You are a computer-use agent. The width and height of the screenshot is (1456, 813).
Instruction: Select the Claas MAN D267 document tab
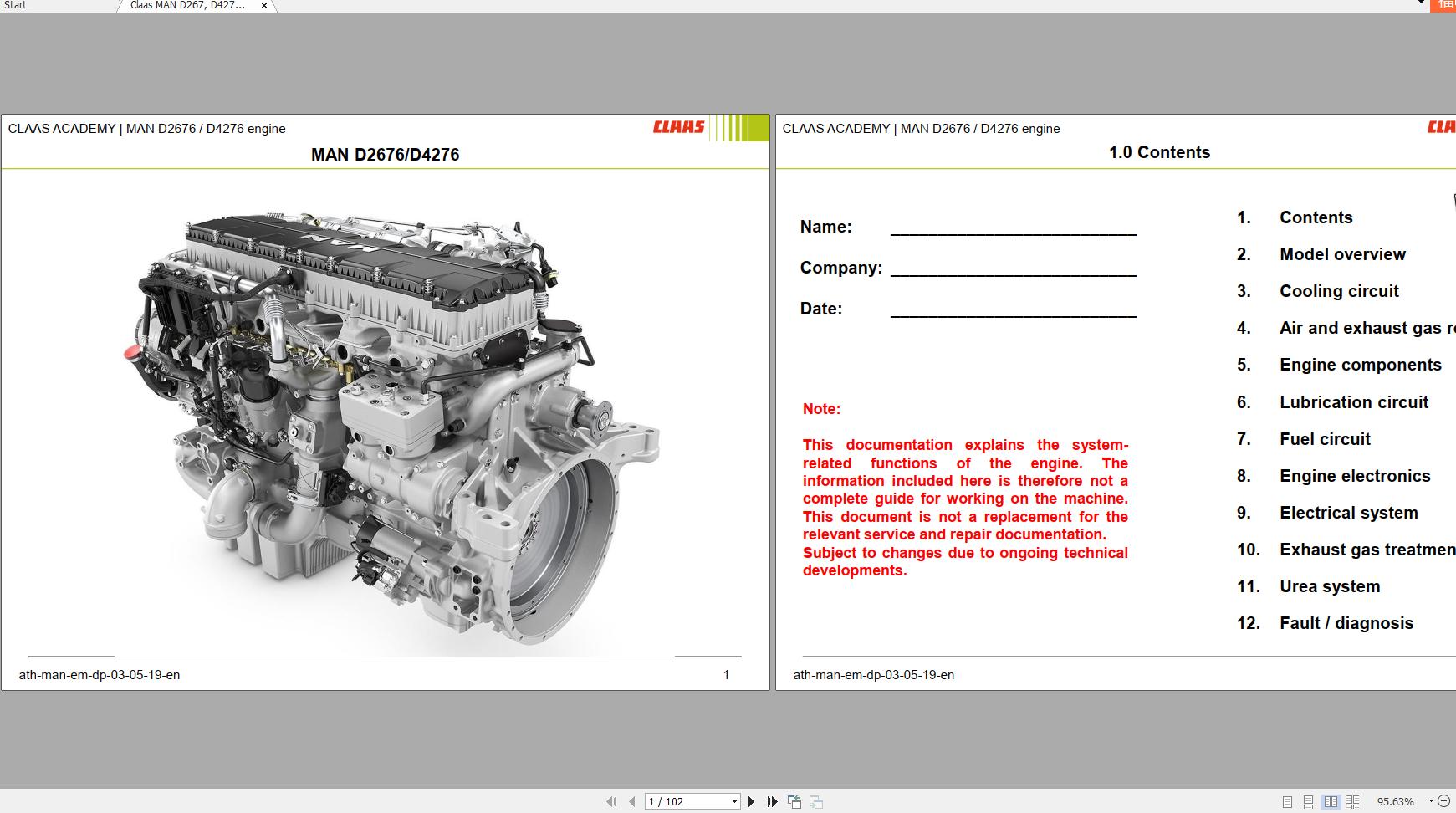pos(185,5)
